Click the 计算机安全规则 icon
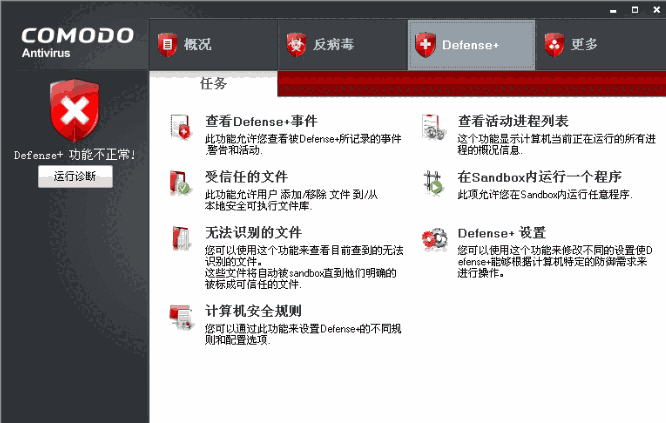The image size is (666, 423). [x=181, y=317]
